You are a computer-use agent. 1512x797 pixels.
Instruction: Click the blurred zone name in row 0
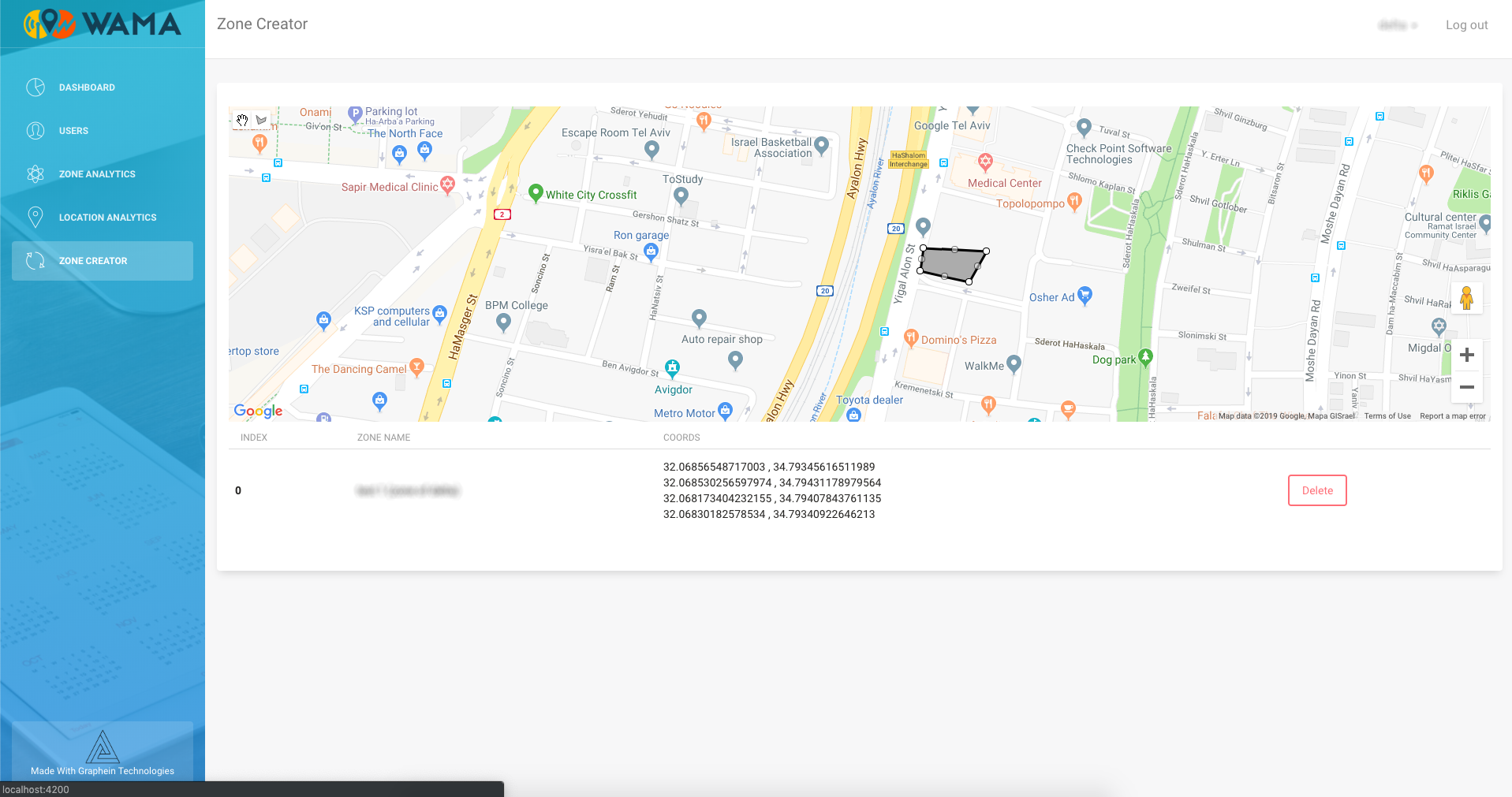coord(407,490)
